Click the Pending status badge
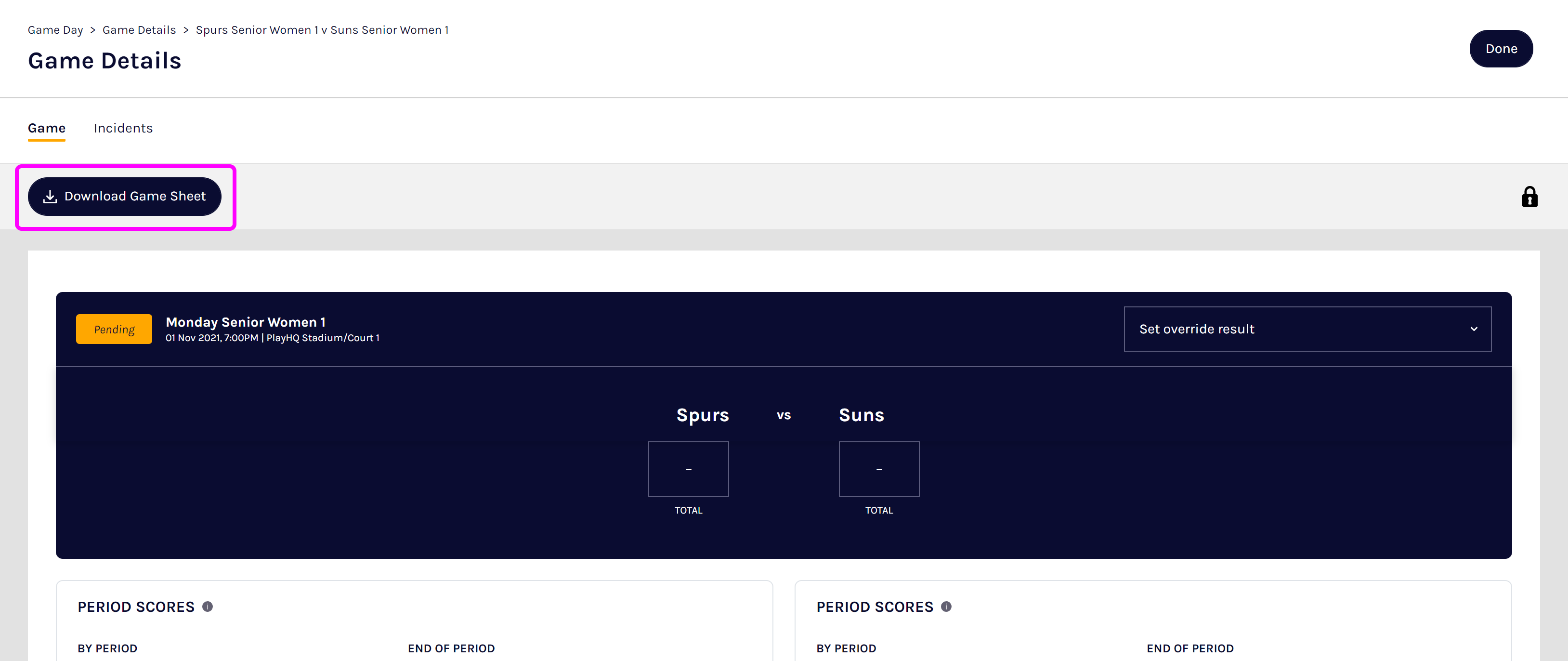The height and width of the screenshot is (661, 1568). click(114, 329)
